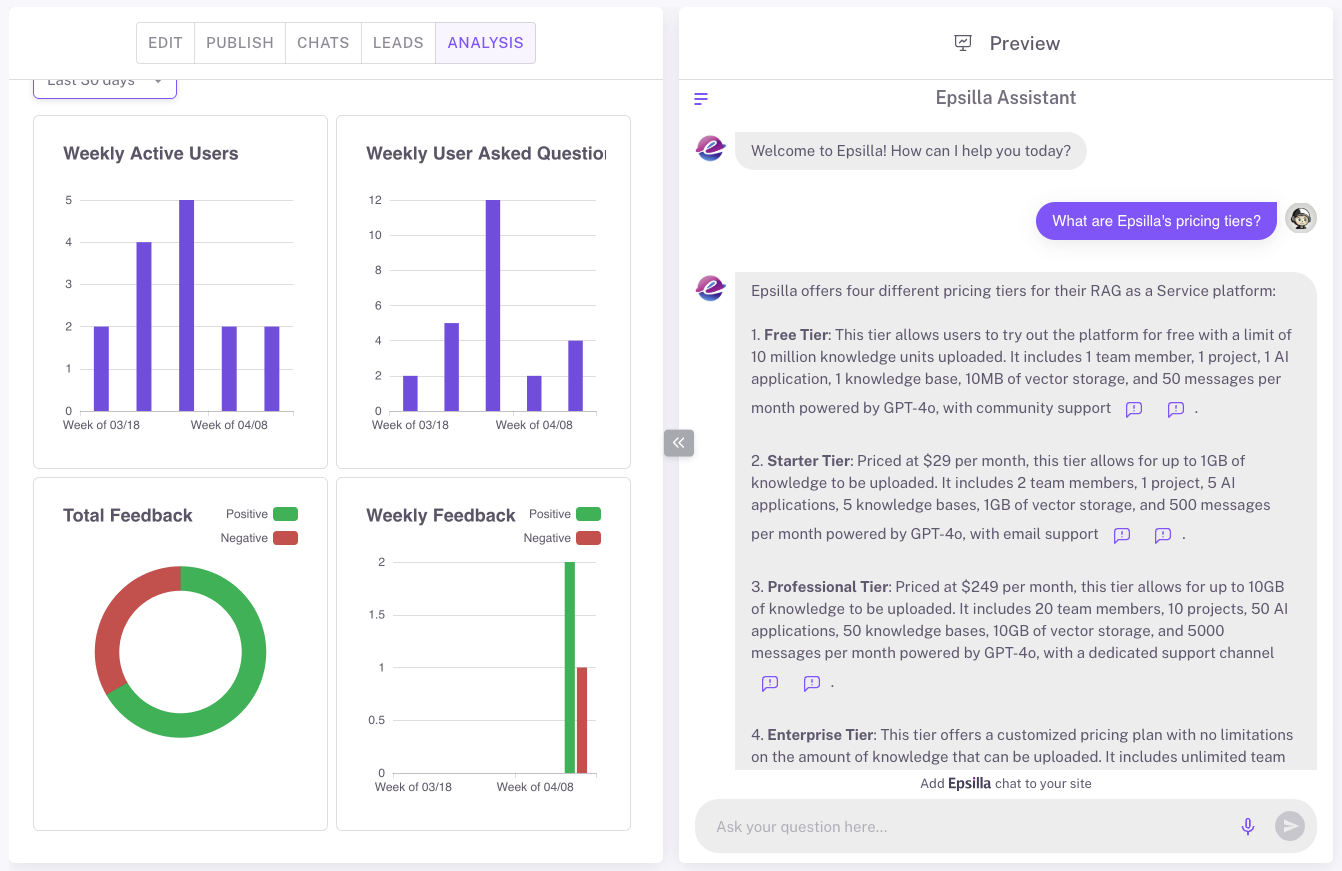Click the Preview presentation screen icon
Screen dimensions: 1342x871
coord(963,43)
